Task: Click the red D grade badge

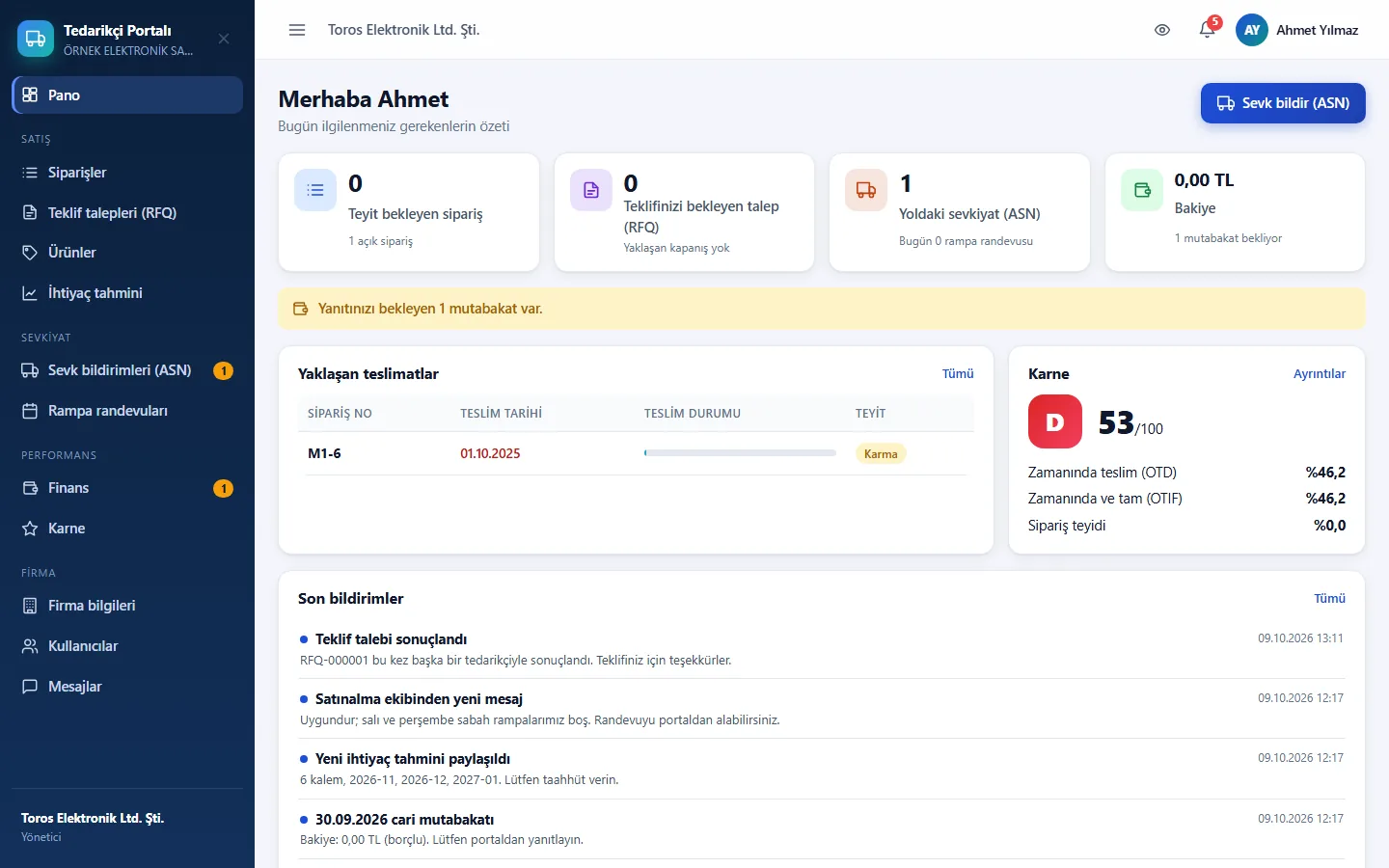Action: tap(1055, 421)
